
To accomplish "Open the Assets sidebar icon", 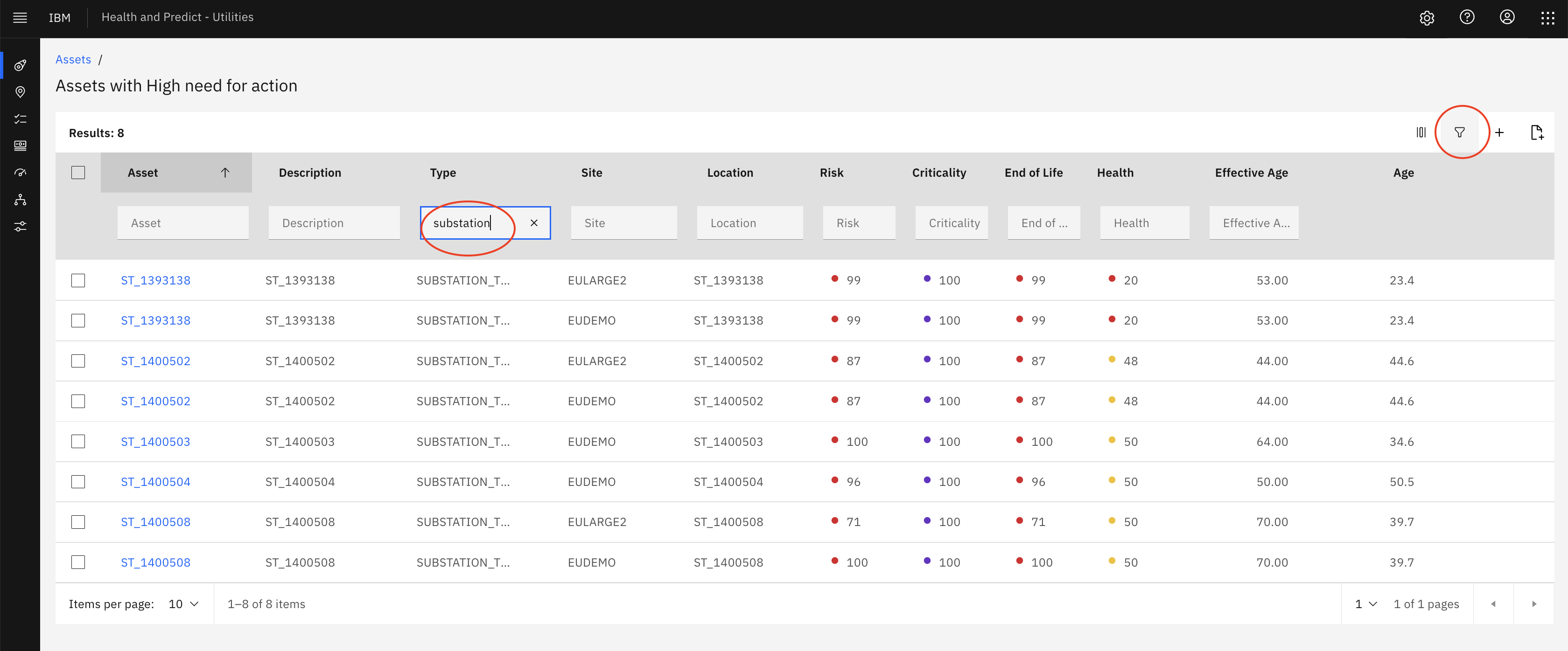I will pos(20,65).
